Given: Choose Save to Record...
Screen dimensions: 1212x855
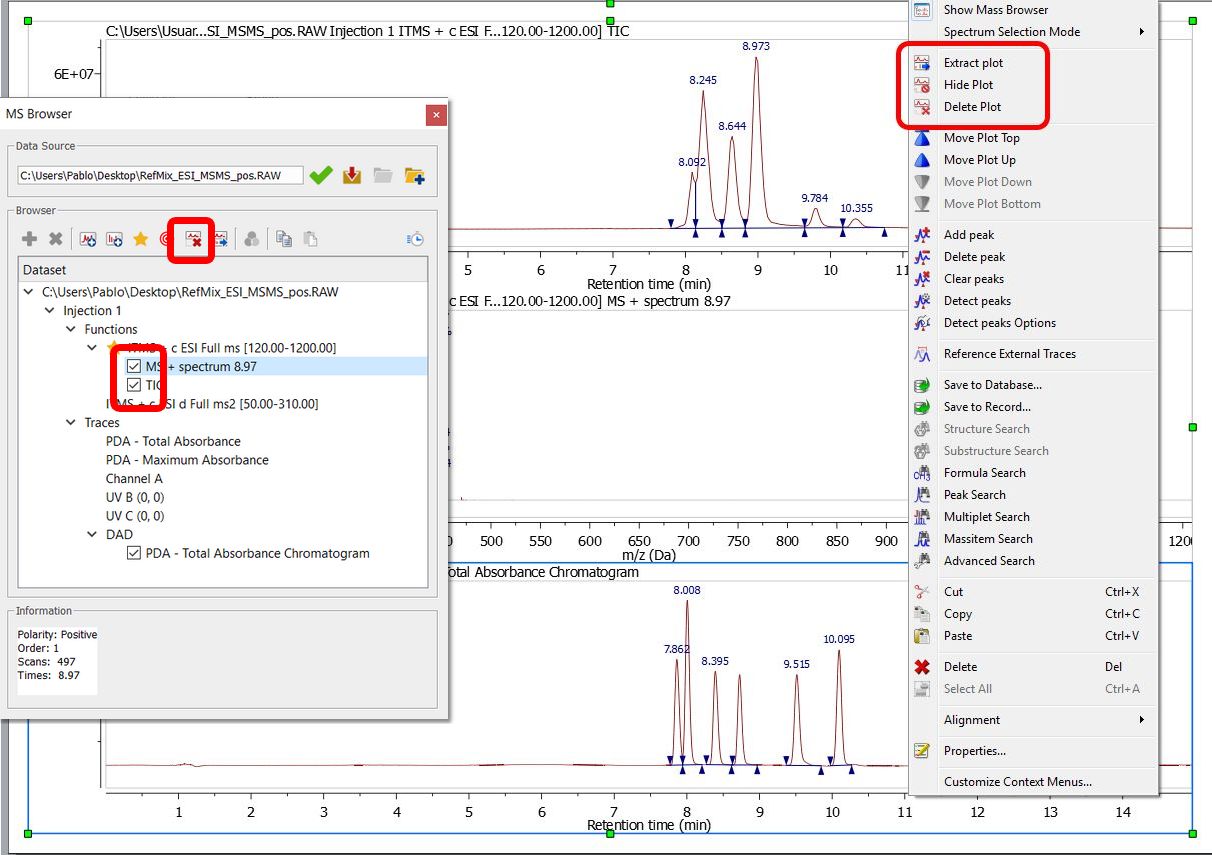Looking at the screenshot, I should (1033, 407).
